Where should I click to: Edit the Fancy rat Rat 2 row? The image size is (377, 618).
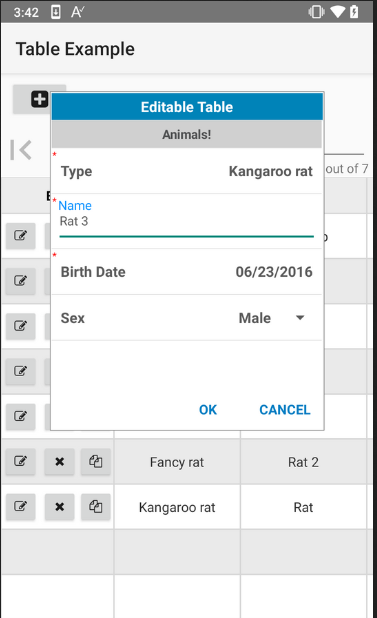pos(20,461)
